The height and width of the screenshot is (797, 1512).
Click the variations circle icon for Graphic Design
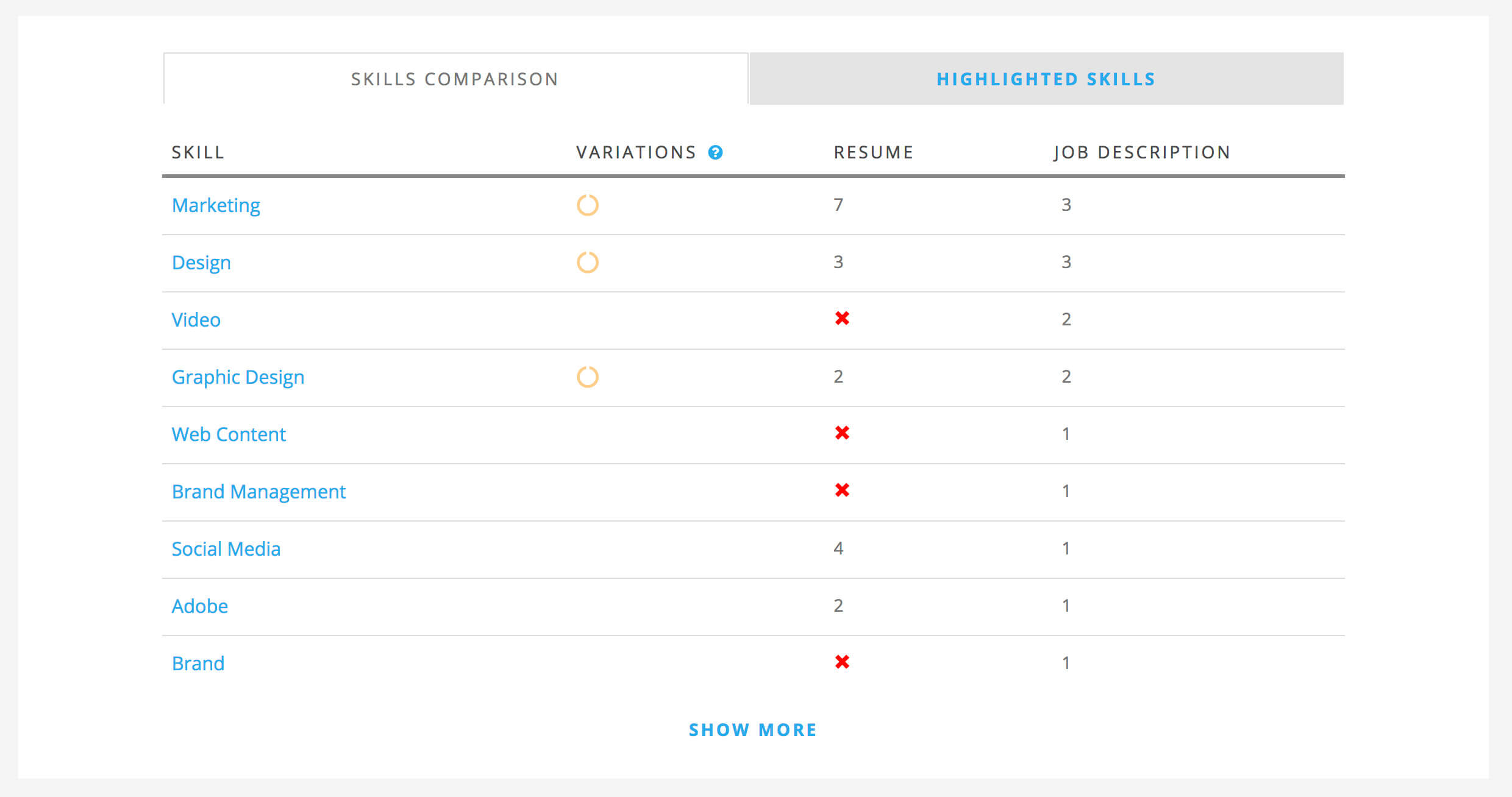point(588,377)
